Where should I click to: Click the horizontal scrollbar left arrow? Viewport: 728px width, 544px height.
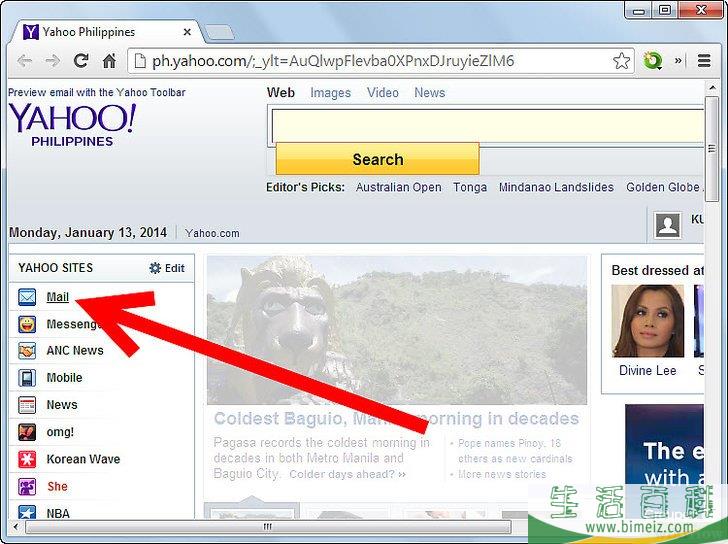[x=16, y=526]
